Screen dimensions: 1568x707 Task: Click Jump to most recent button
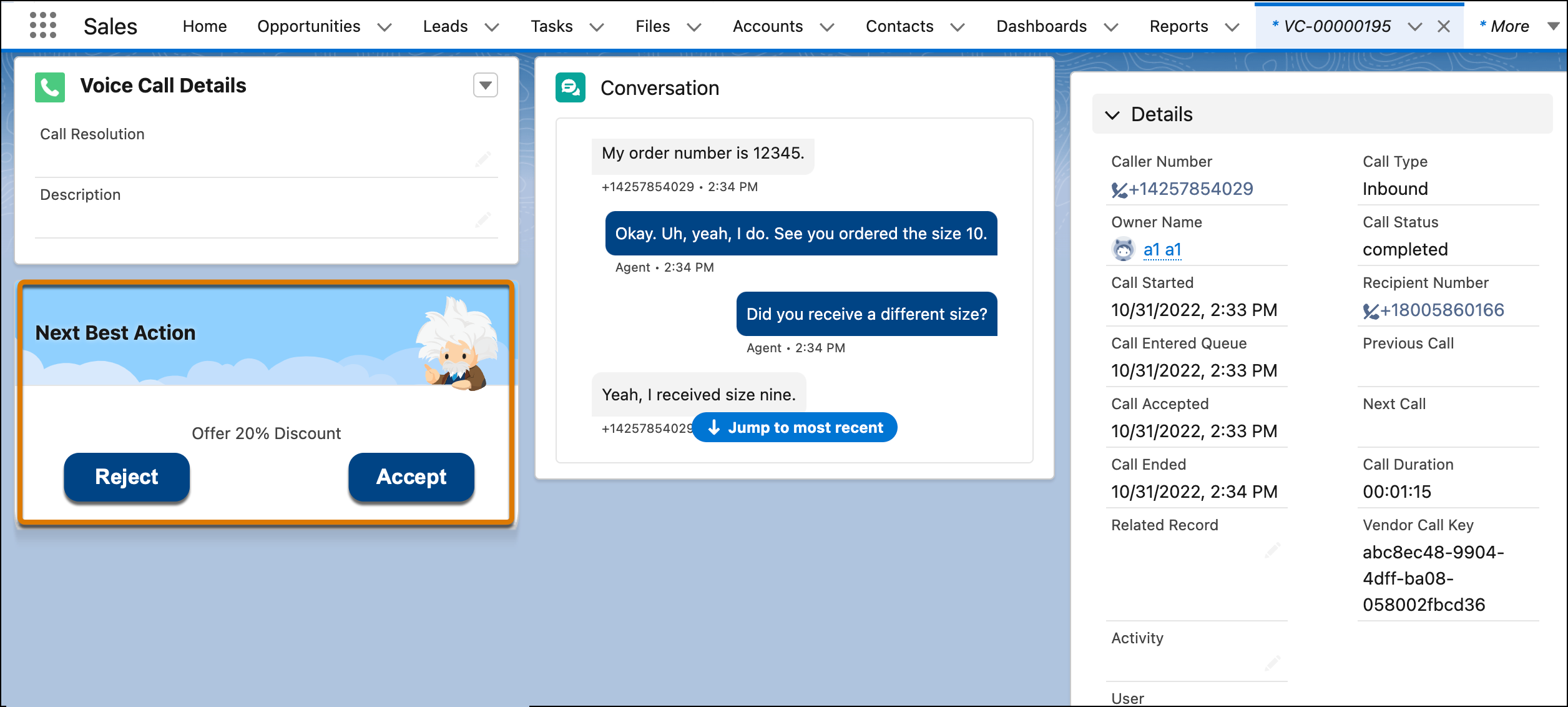(x=795, y=427)
